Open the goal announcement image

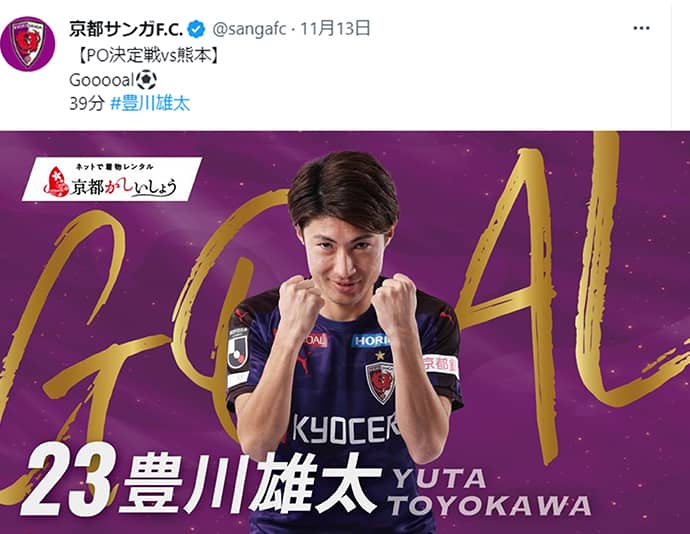tap(345, 332)
